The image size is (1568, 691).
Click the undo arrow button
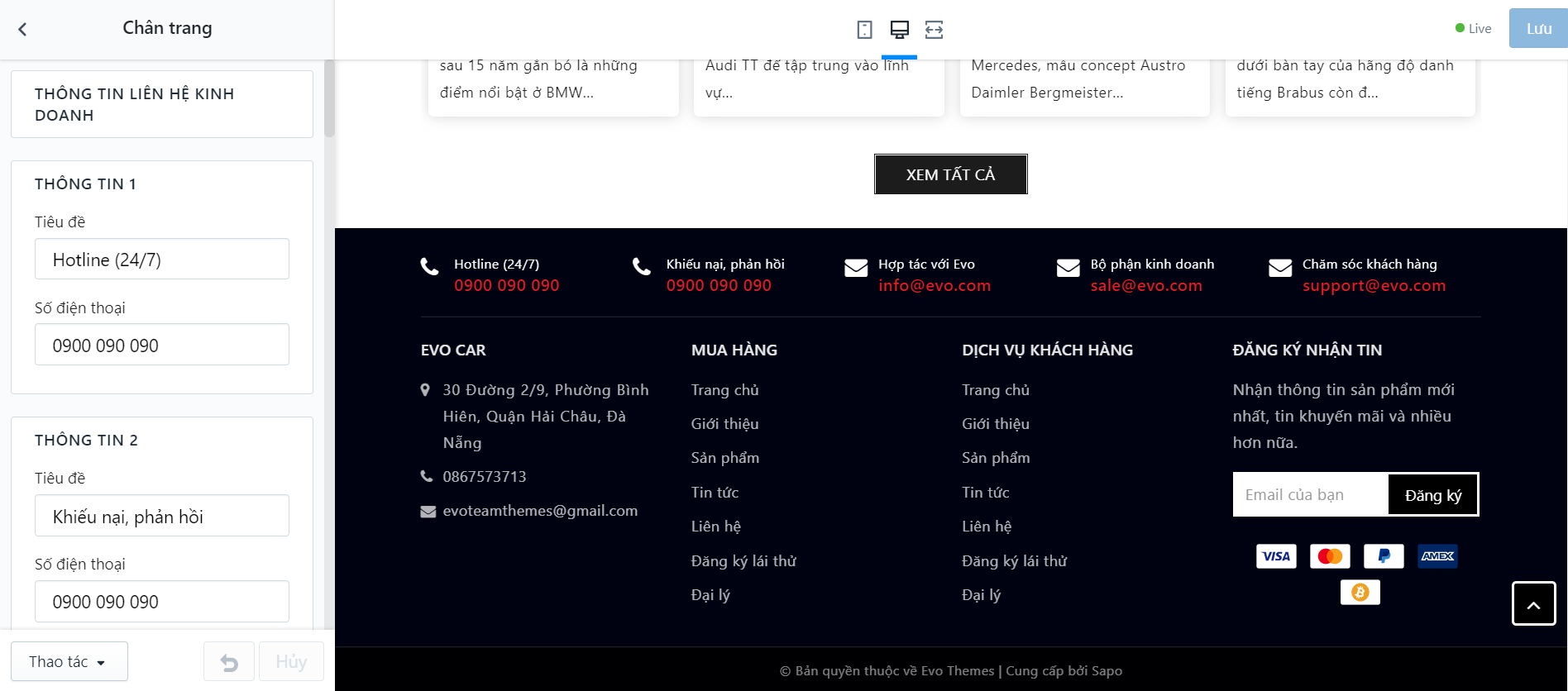click(229, 662)
